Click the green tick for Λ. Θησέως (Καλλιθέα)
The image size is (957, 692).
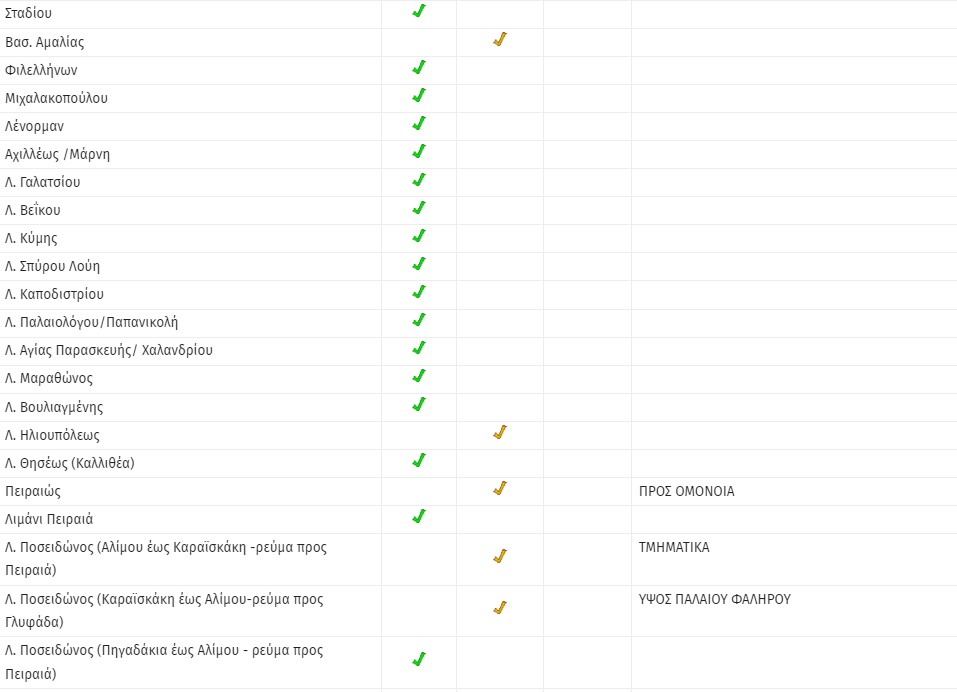419,461
